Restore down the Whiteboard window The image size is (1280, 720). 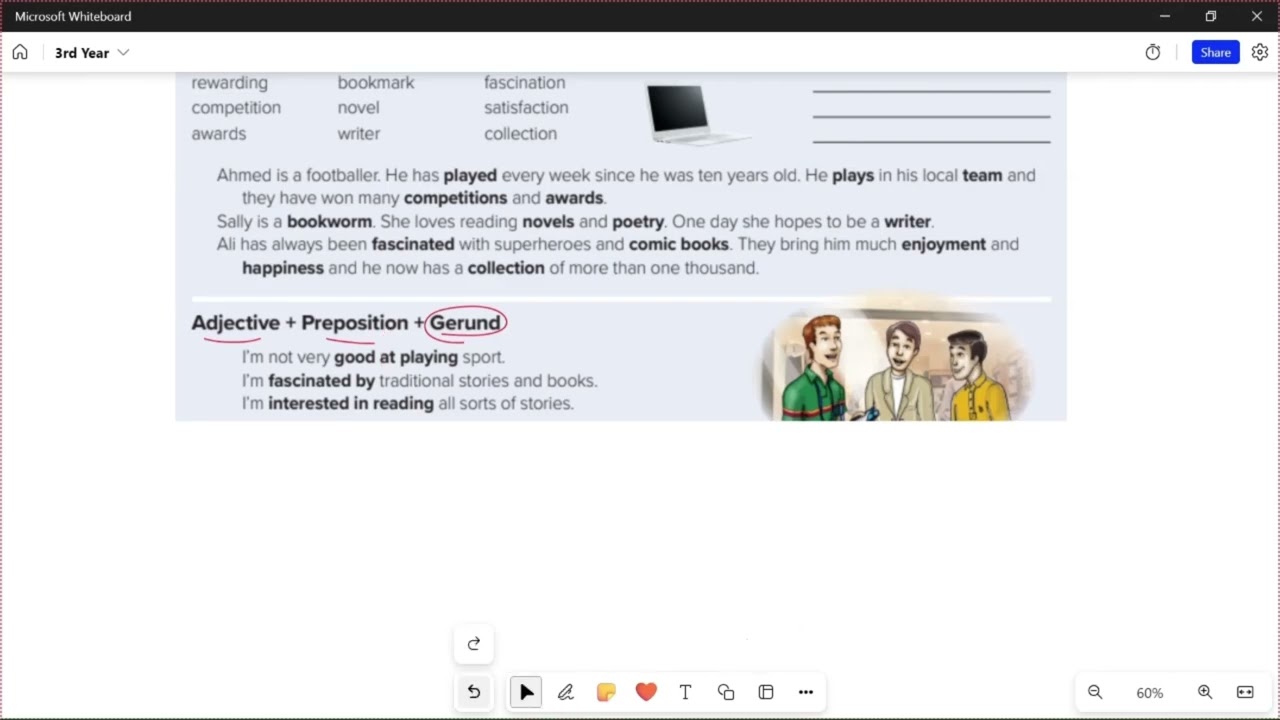point(1211,16)
